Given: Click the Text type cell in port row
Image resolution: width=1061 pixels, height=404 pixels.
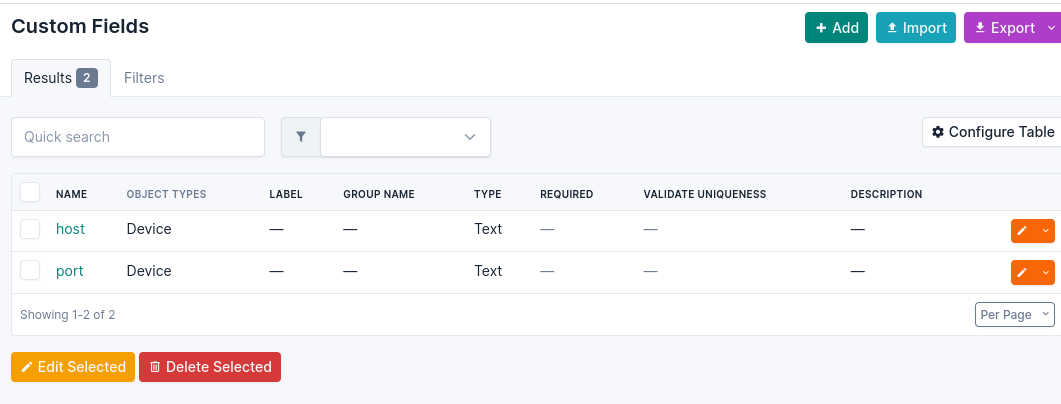Looking at the screenshot, I should [488, 271].
